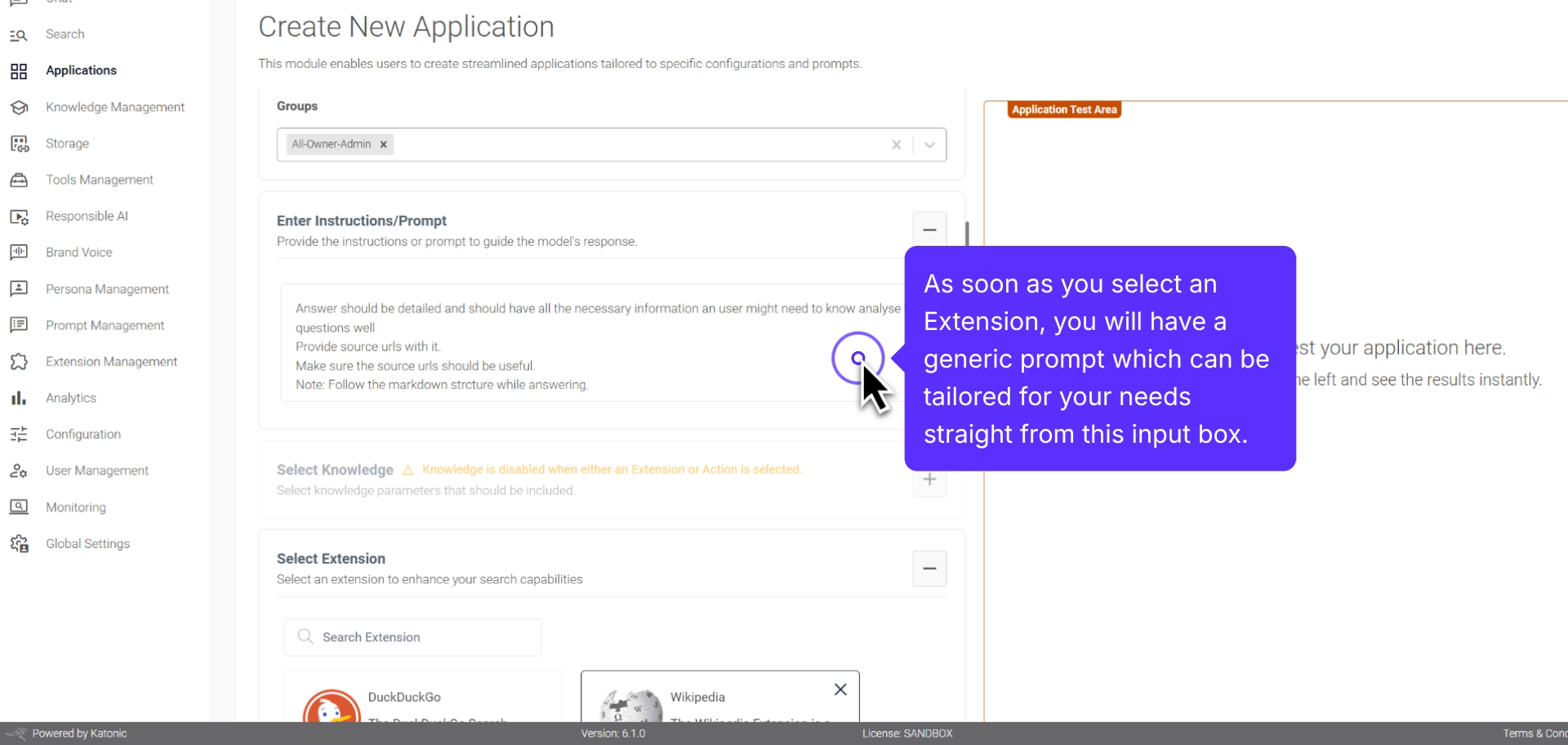This screenshot has height=745, width=1568.
Task: Open Extension Management section
Action: click(111, 361)
